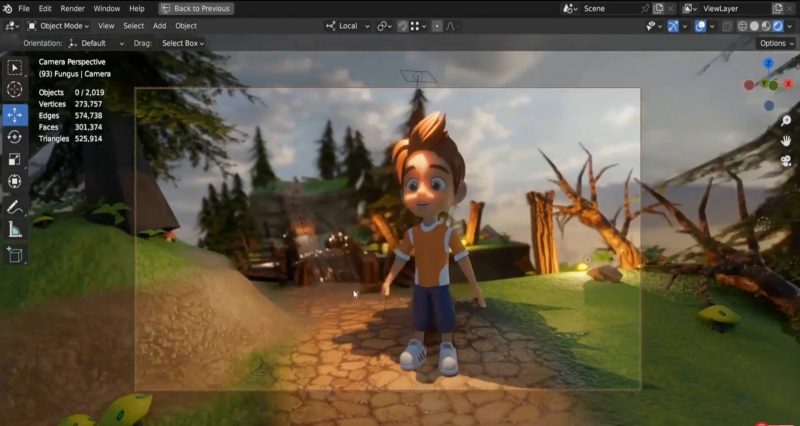Open the Local transform orientation dropdown

(x=348, y=26)
